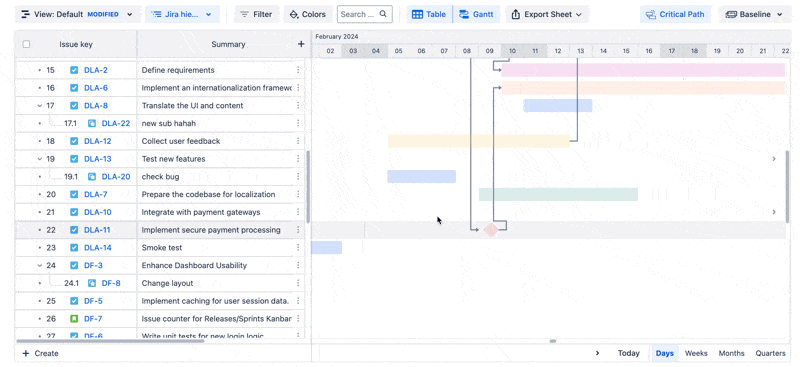Click the story icon beside DF-7
800x367 pixels.
pos(74,319)
